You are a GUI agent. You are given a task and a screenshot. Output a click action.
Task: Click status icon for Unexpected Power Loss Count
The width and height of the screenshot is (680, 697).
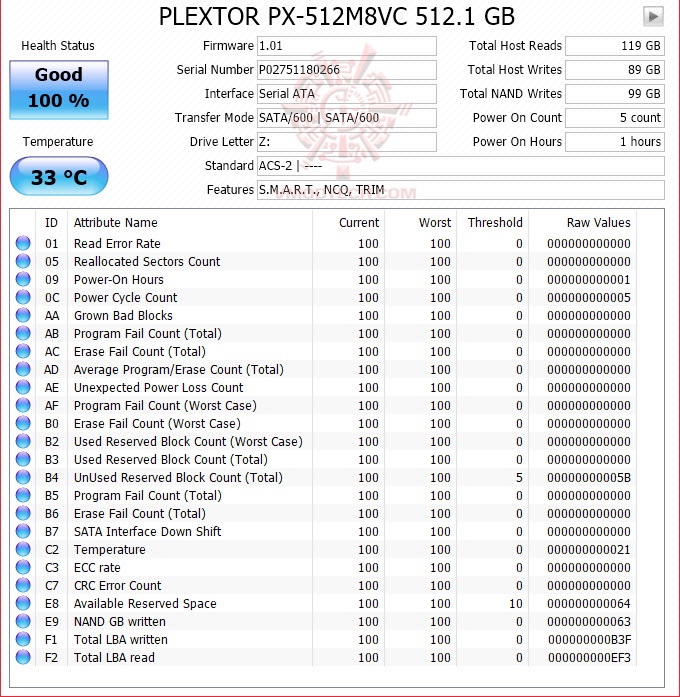(23, 387)
